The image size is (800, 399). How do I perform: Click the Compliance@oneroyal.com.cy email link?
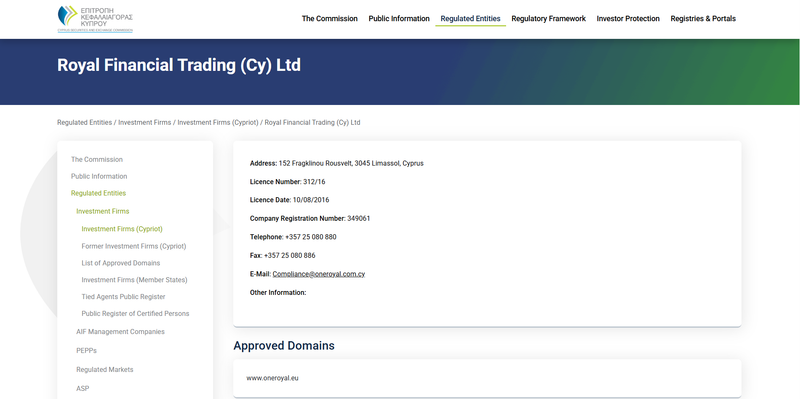(319, 274)
